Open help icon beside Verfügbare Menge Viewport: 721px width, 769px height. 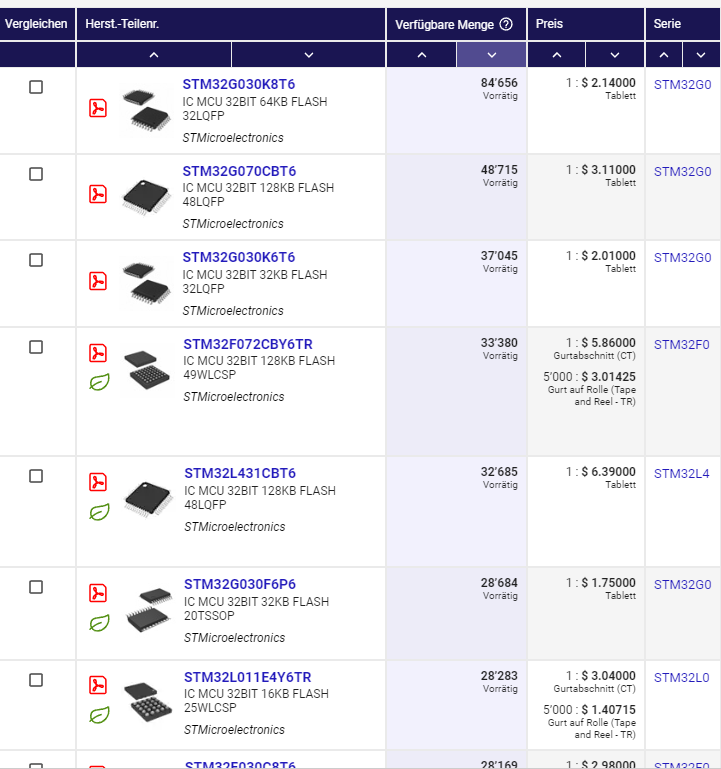(506, 24)
